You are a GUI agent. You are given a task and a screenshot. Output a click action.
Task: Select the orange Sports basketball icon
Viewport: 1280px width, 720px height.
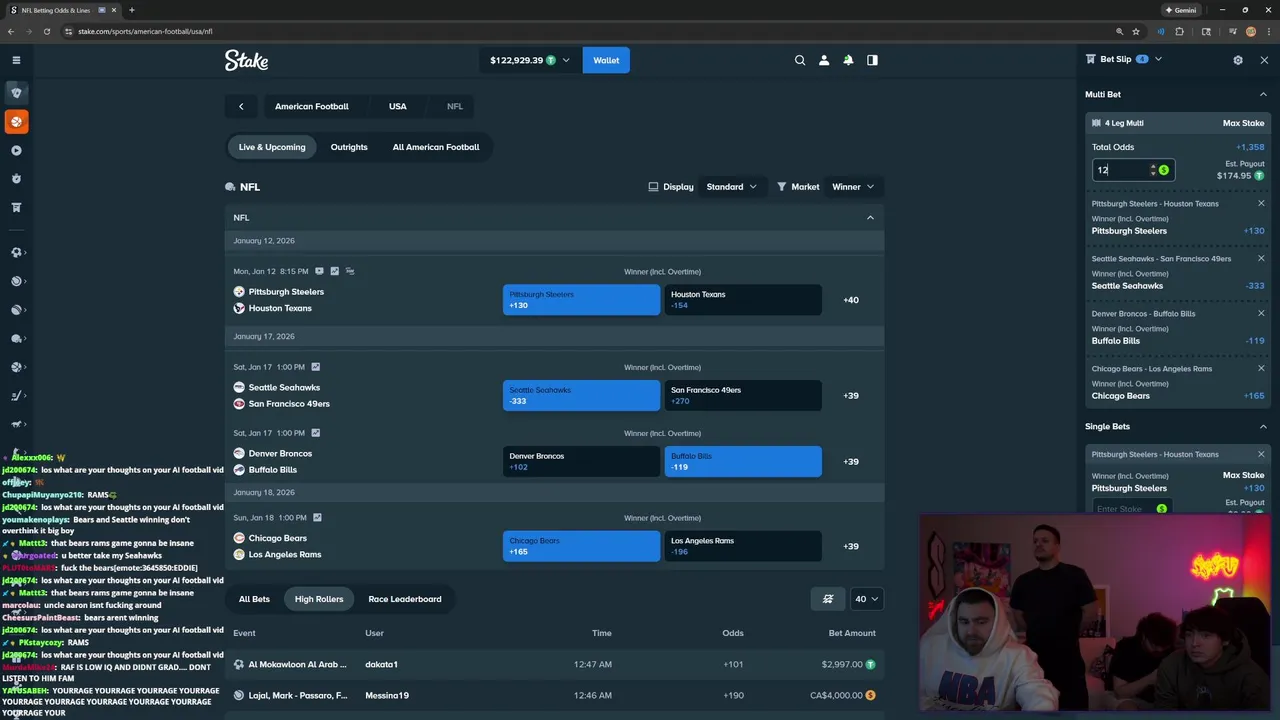16,121
